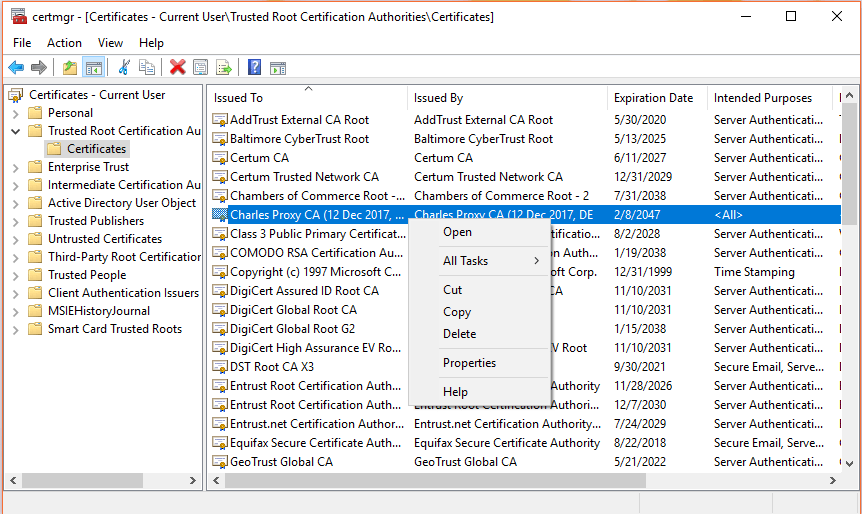862x514 pixels.
Task: Click the 2/8/2047 expiration date cell
Action: [x=637, y=215]
